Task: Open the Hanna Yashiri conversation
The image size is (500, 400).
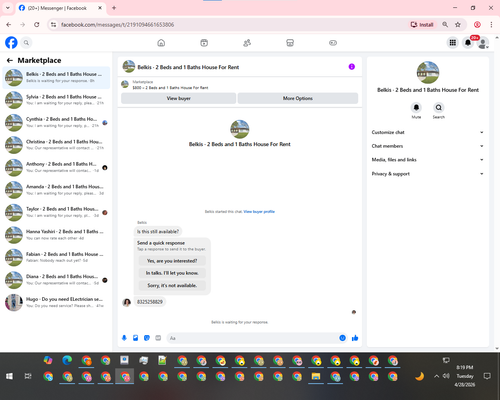Action: pos(56,235)
